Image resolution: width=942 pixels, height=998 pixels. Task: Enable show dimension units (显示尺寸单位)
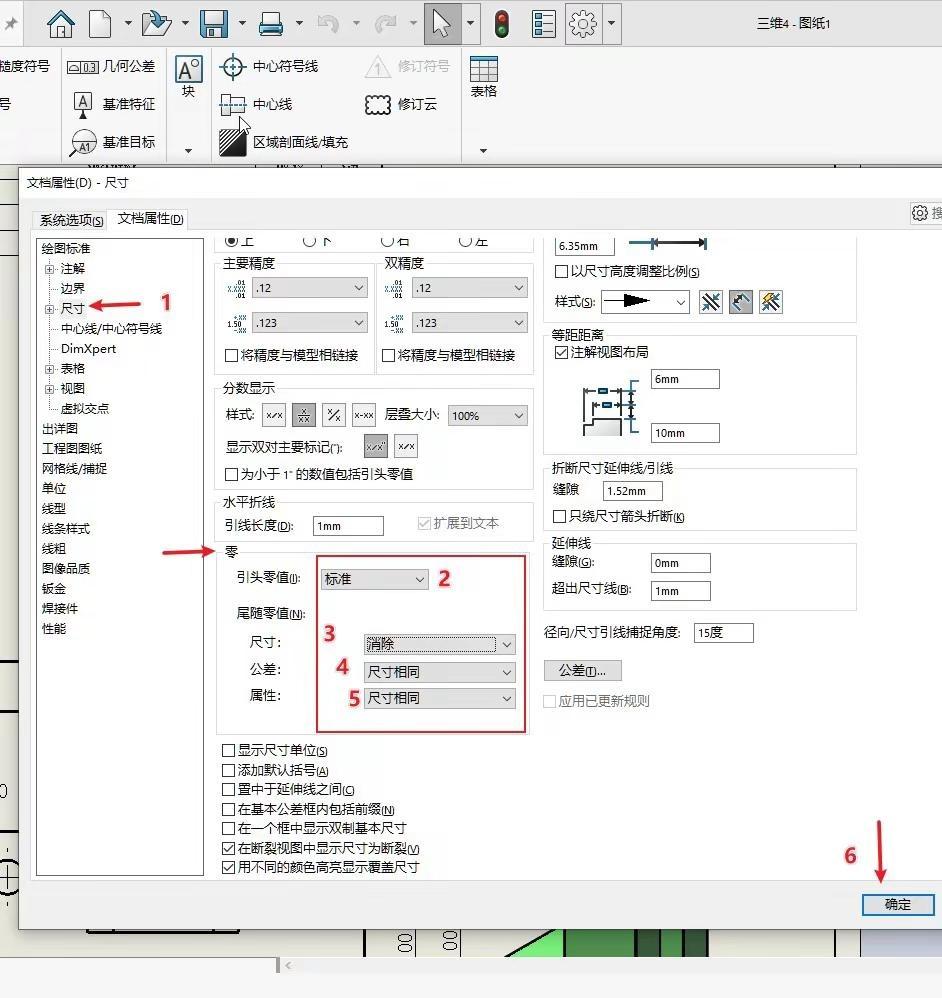coord(228,750)
